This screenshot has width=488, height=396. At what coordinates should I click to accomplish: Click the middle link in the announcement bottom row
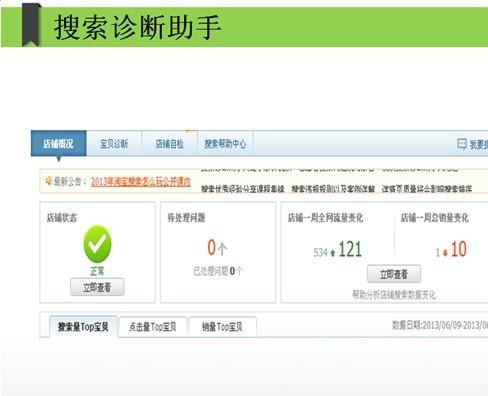(x=333, y=189)
